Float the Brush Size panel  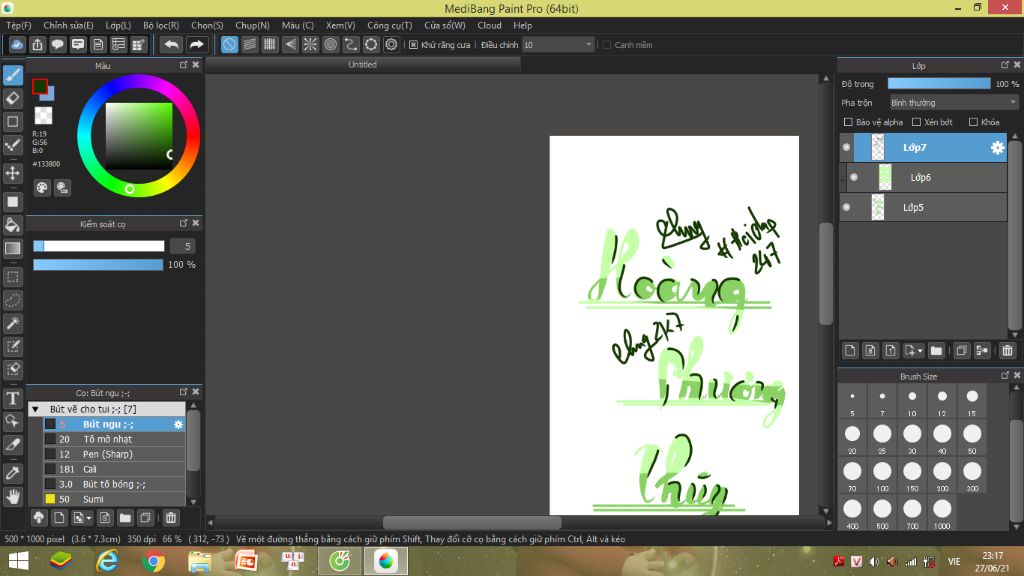(1005, 375)
